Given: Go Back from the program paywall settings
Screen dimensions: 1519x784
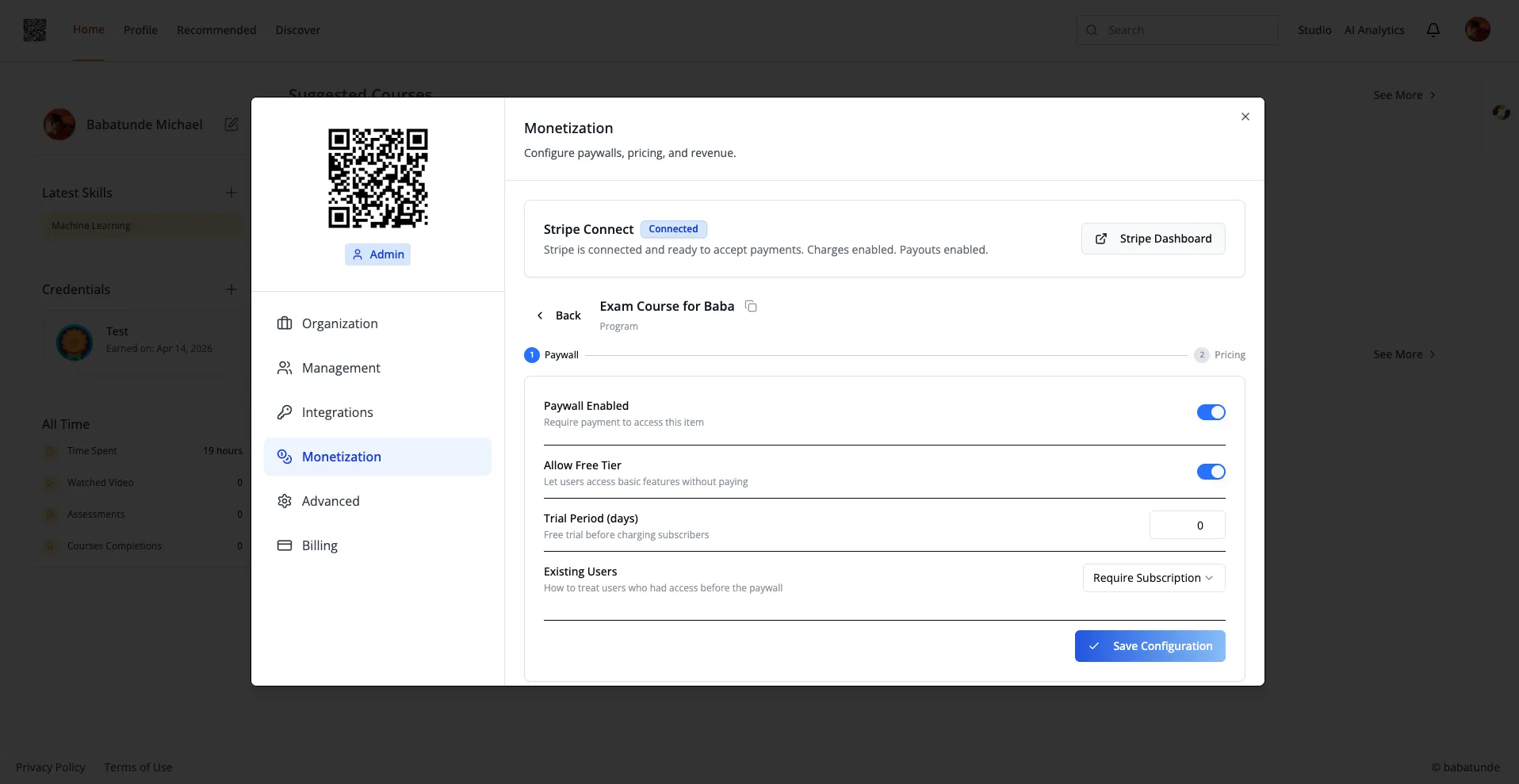Looking at the screenshot, I should click(559, 316).
